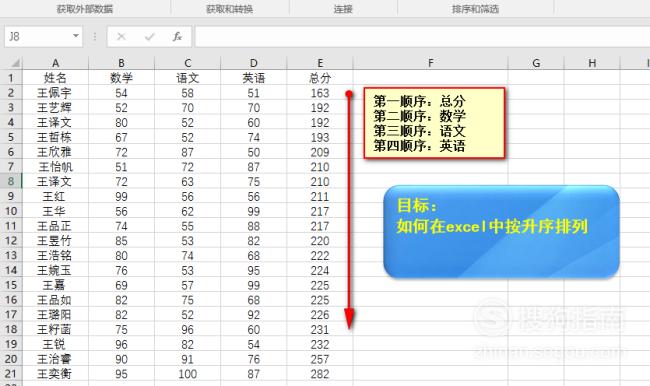650x386 pixels.
Task: Open the insert function fx icon
Action: pyautogui.click(x=177, y=37)
